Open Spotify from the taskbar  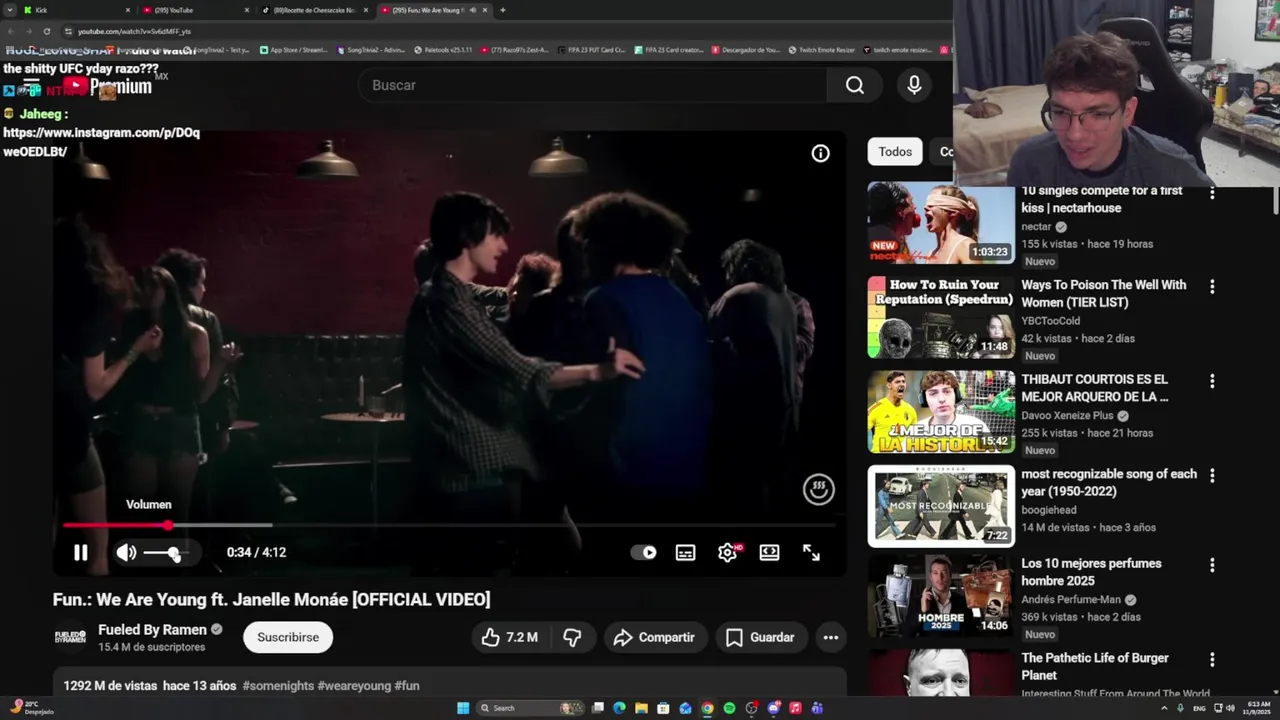tap(729, 708)
